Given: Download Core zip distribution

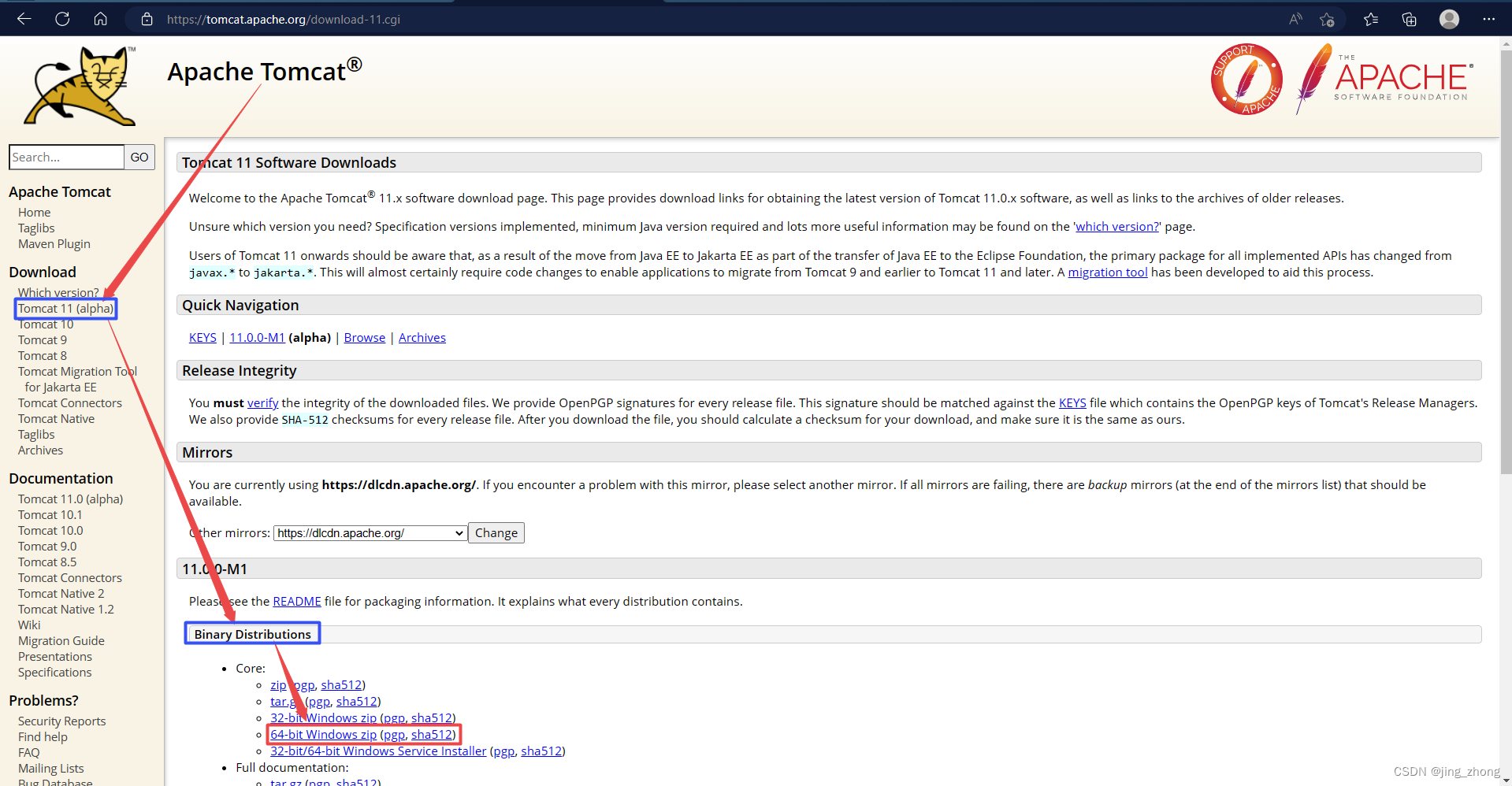Looking at the screenshot, I should tap(278, 685).
